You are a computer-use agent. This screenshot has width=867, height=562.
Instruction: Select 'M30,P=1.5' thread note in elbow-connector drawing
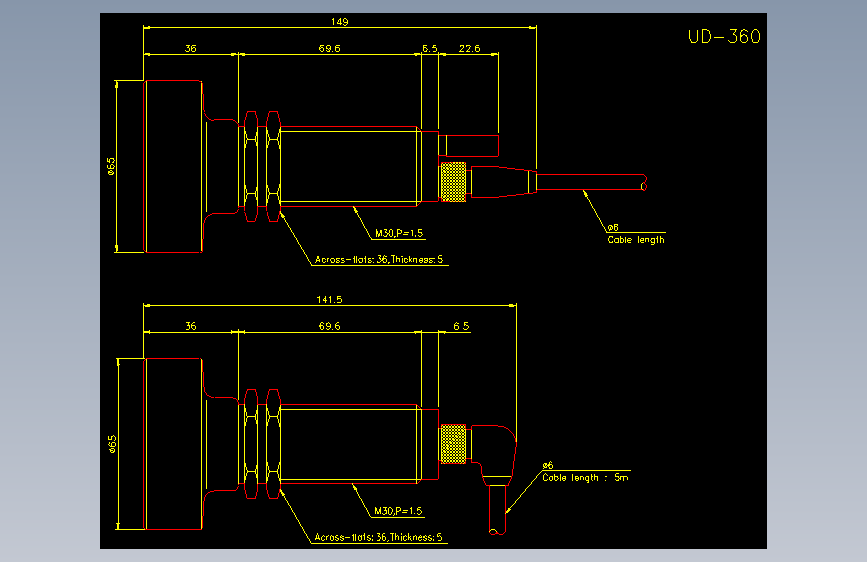coord(398,511)
